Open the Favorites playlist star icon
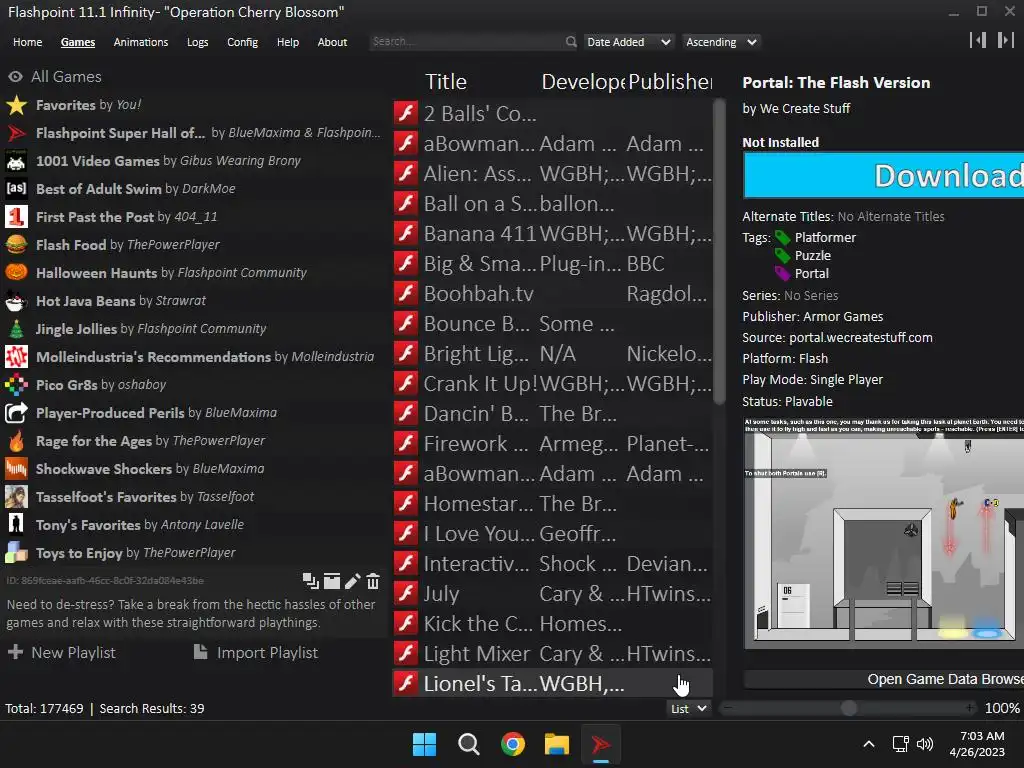Screen dimensions: 1024x768 pos(16,105)
